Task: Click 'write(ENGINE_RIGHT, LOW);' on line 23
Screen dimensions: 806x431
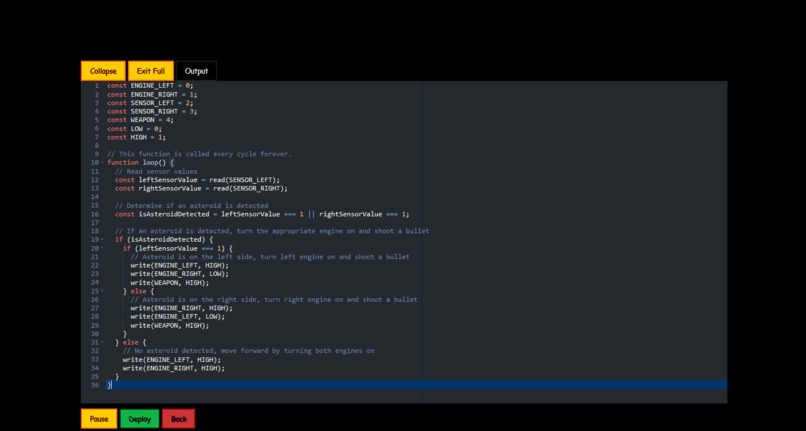Action: [x=179, y=274]
